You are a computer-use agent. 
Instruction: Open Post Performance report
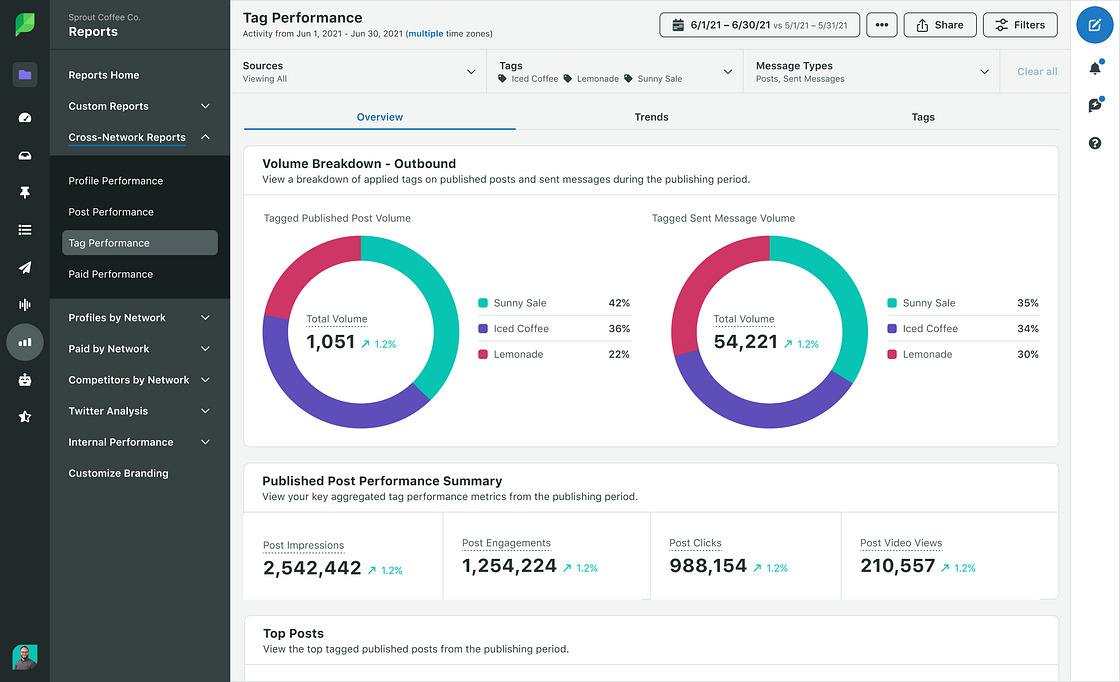click(111, 212)
